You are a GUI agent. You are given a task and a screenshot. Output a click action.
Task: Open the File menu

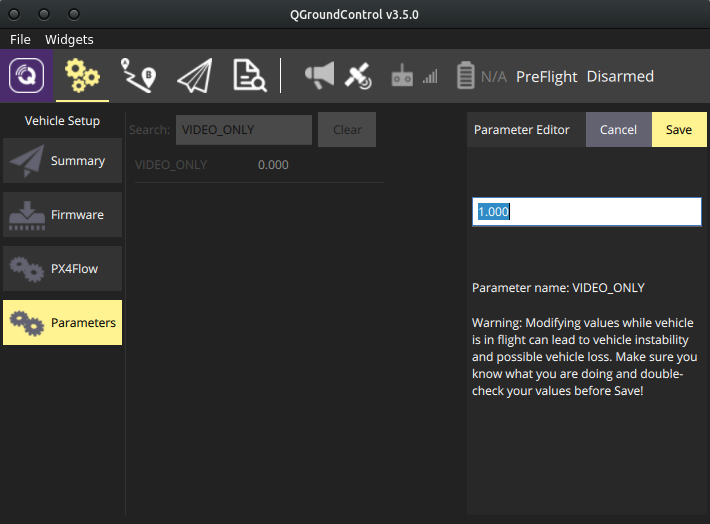[20, 39]
